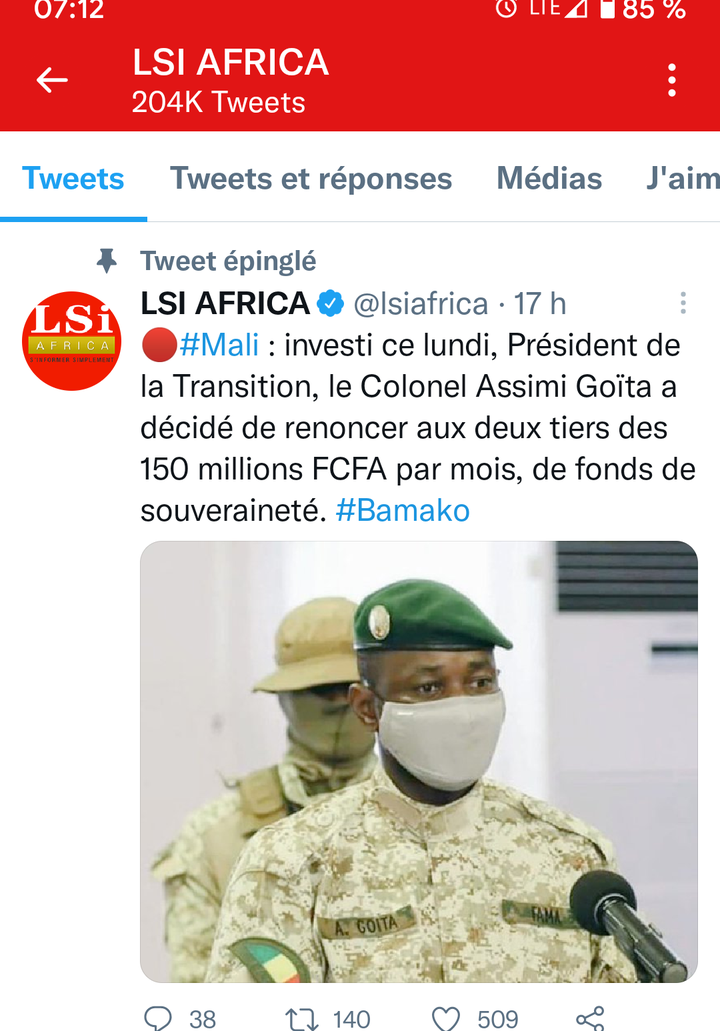Open the #Bamako hashtag link

click(x=402, y=511)
